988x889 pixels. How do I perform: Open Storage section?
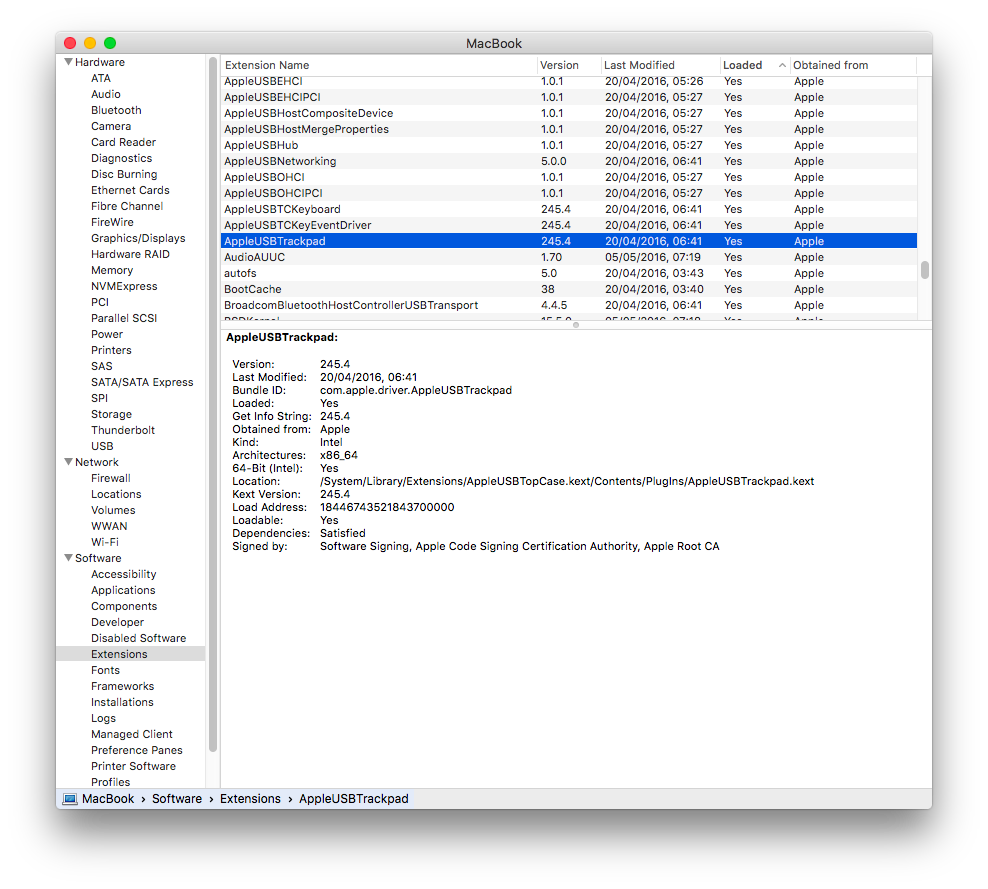[112, 414]
